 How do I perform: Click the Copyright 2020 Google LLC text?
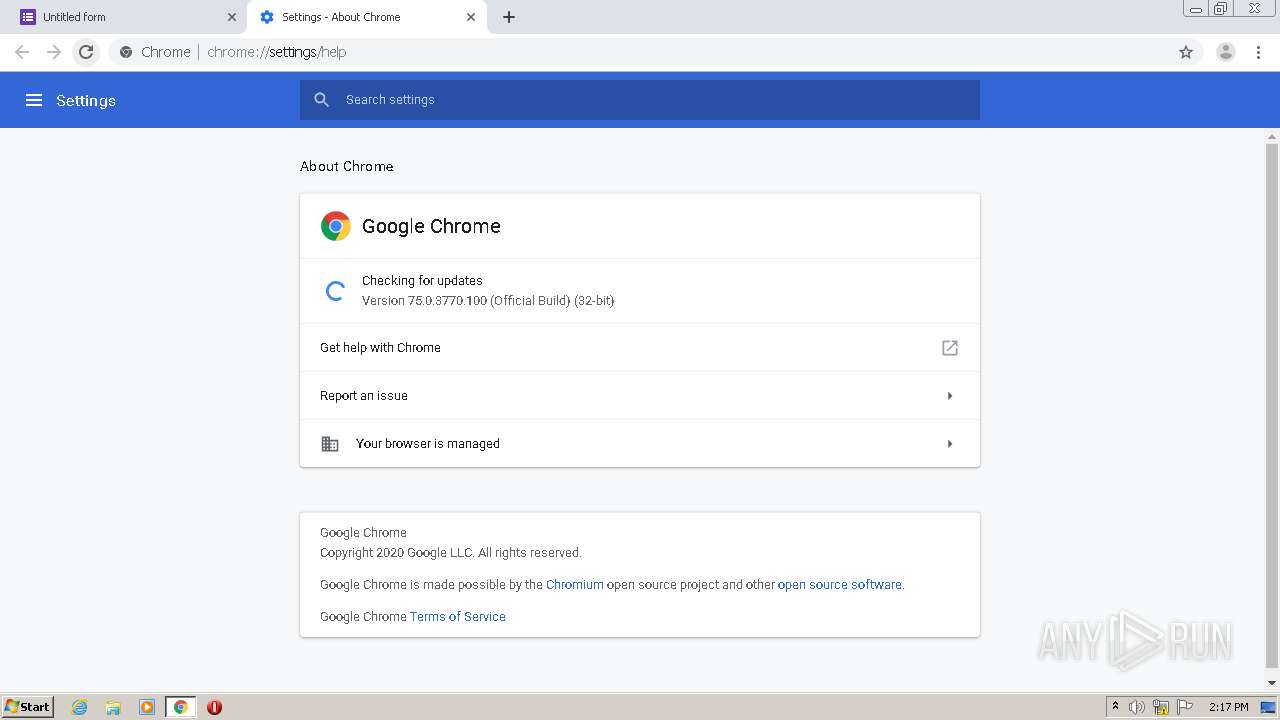click(450, 553)
